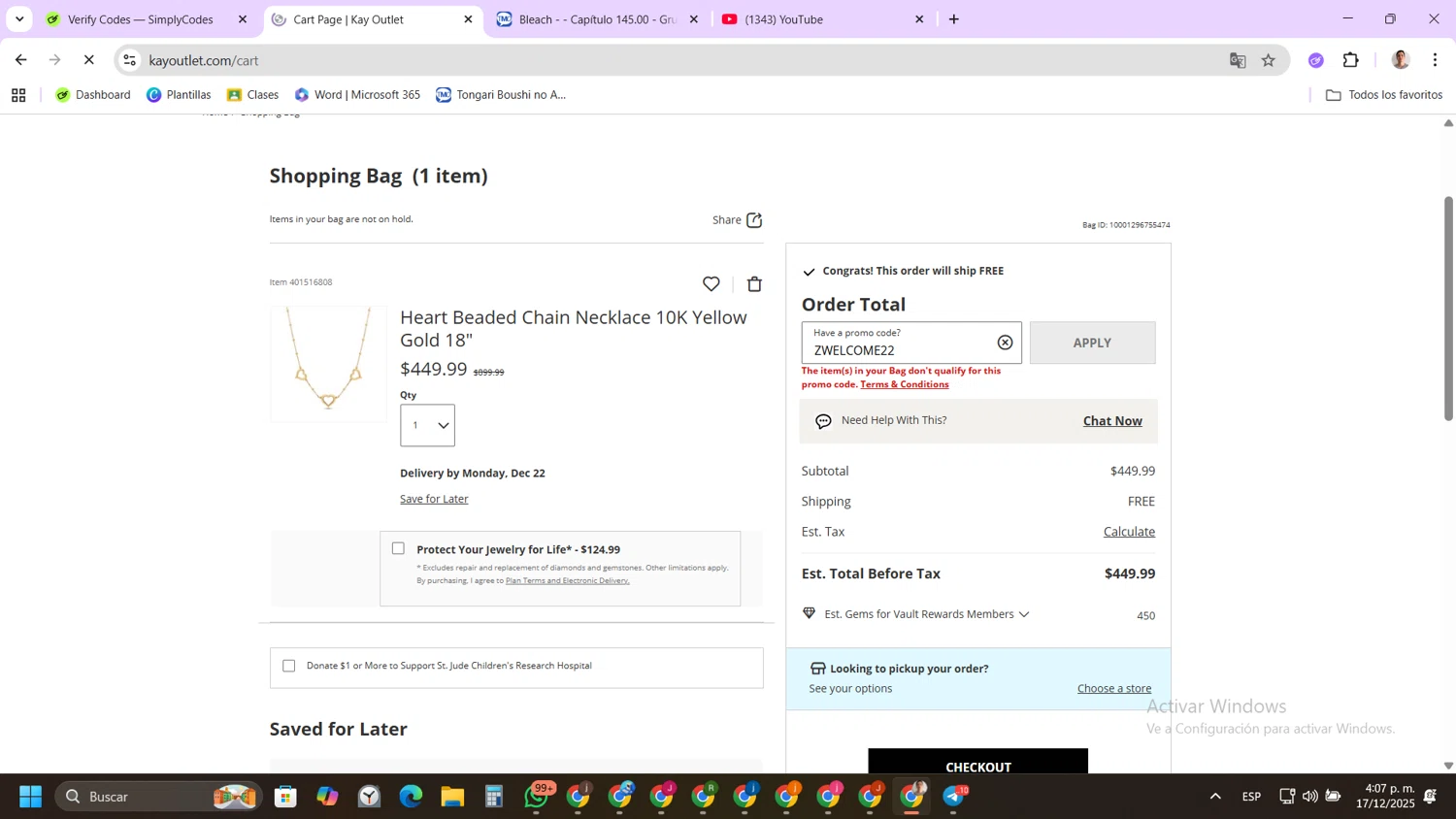Close the Cart Page Kay Outlet tab
The height and width of the screenshot is (819, 1456).
[x=468, y=19]
